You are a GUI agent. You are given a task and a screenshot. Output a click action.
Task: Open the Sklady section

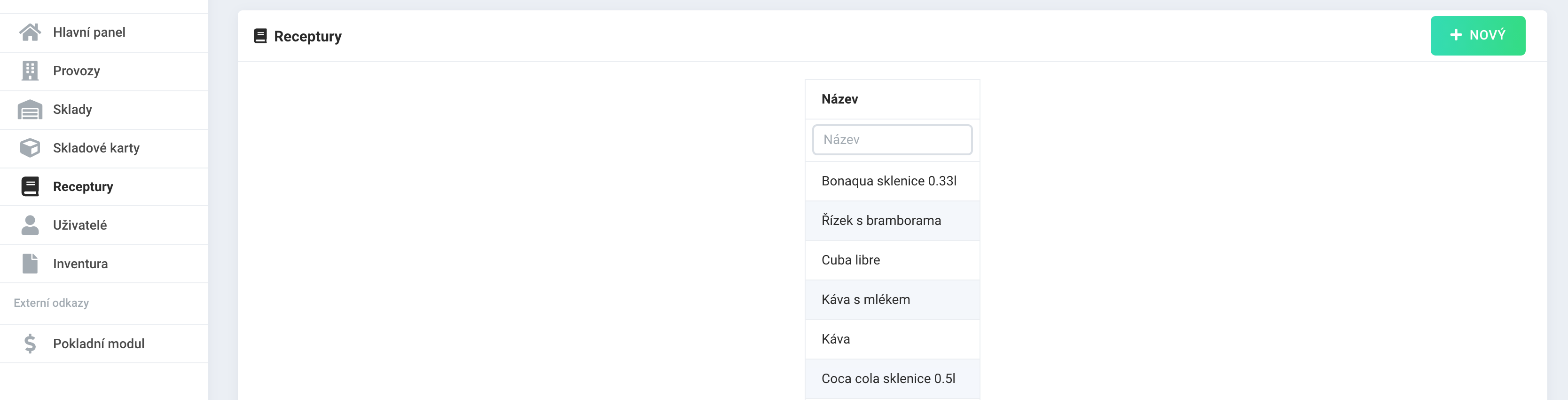click(104, 110)
